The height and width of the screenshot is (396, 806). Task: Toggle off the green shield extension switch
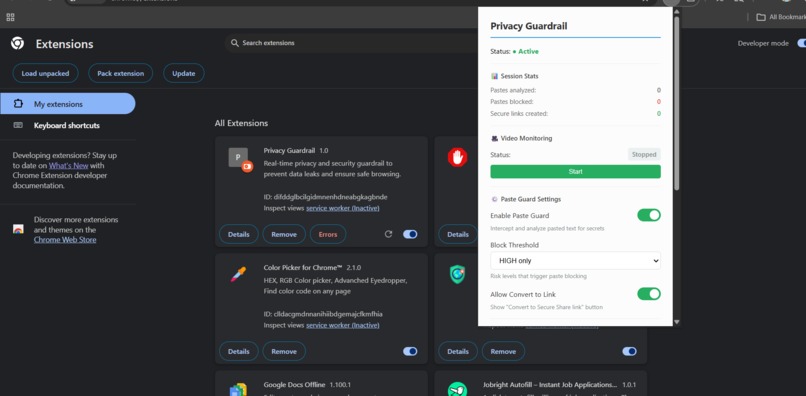[x=629, y=351]
